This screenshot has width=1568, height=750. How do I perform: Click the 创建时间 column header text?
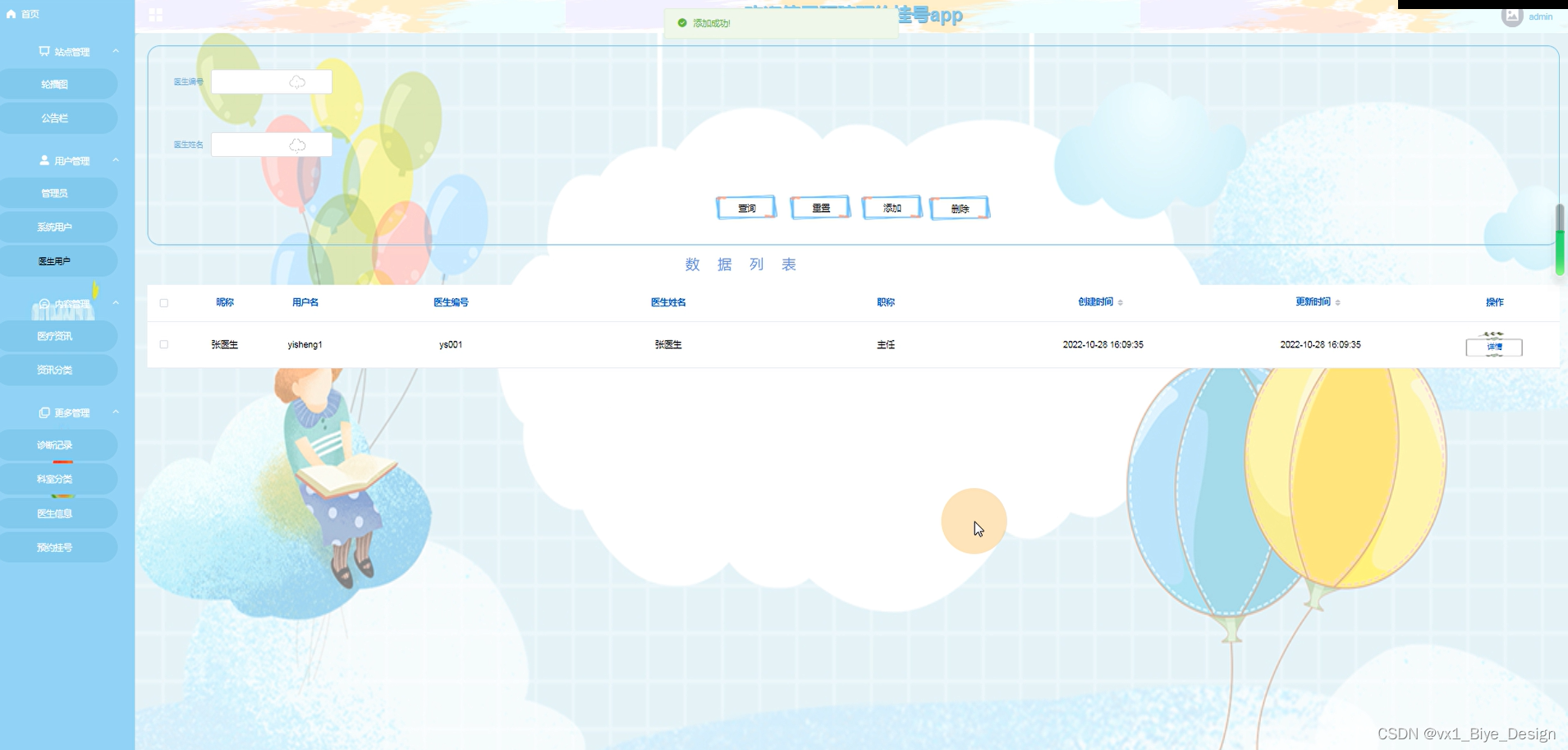coord(1095,302)
